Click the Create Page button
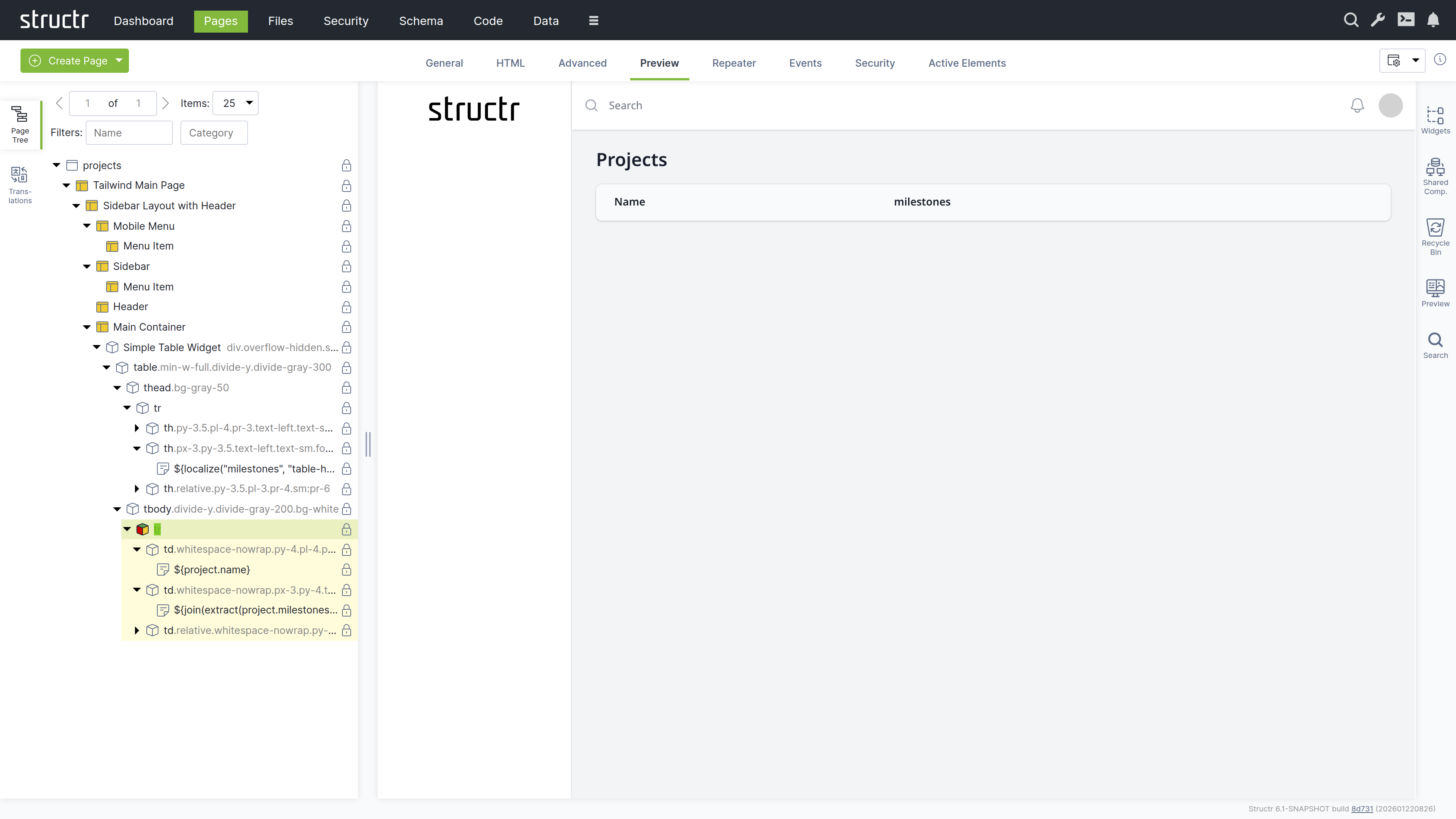Image resolution: width=1456 pixels, height=819 pixels. (x=68, y=61)
